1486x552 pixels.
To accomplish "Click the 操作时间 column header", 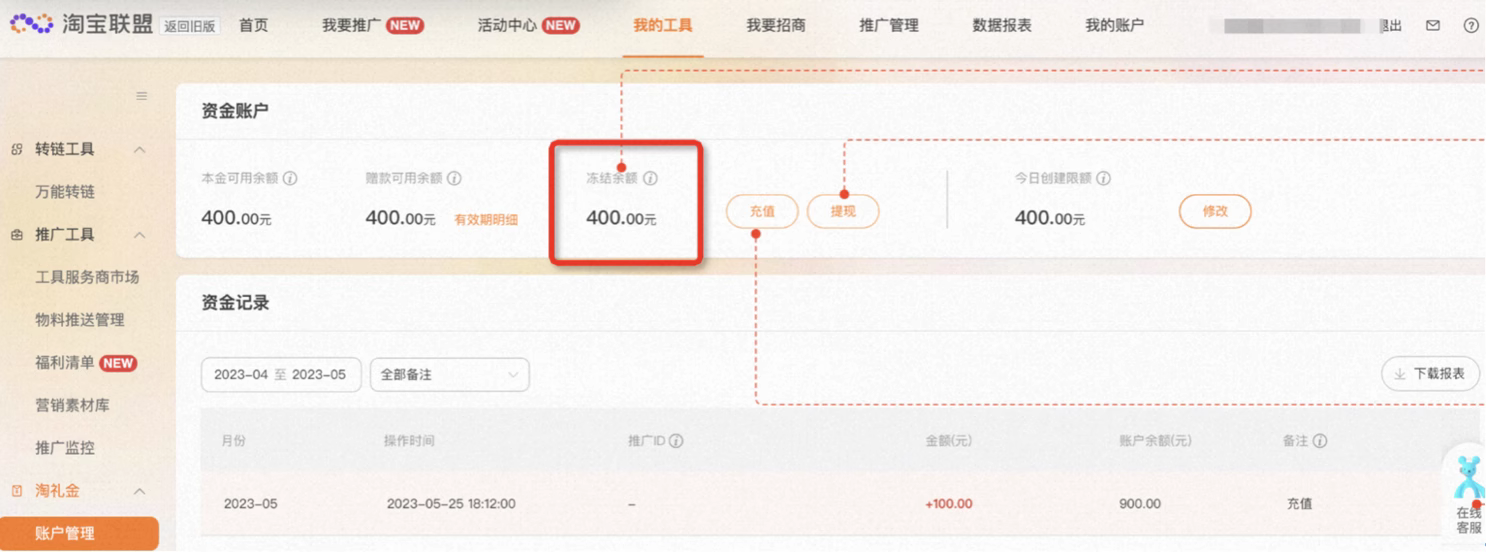I will [409, 441].
